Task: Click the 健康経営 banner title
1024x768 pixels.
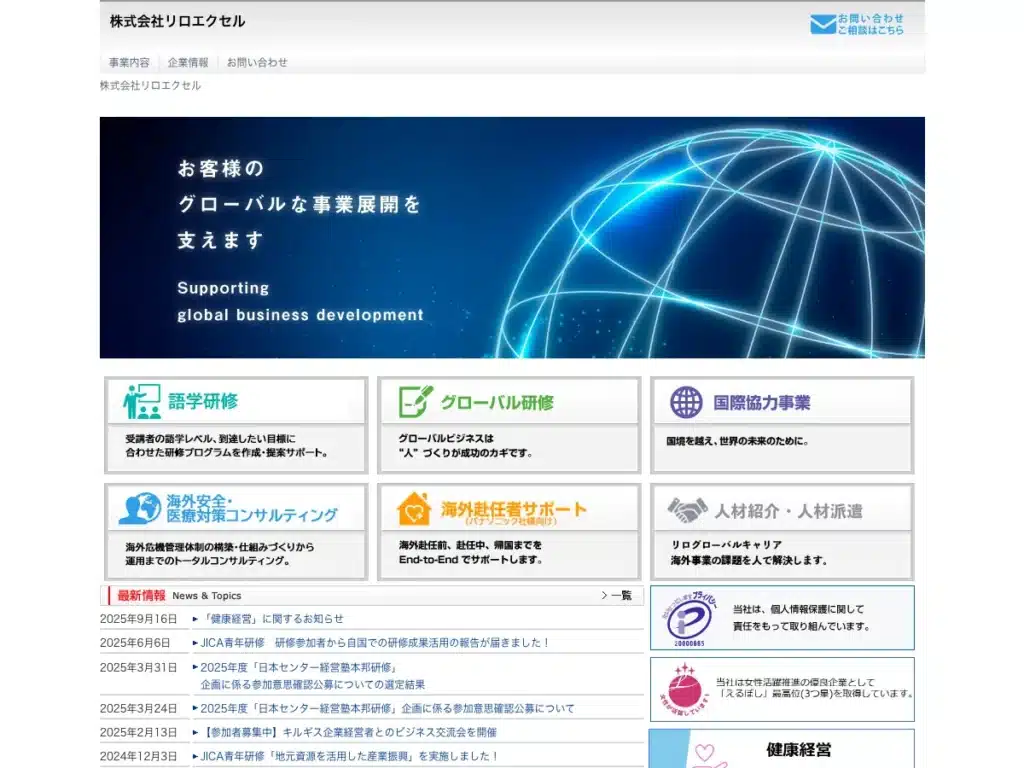Action: coord(799,750)
